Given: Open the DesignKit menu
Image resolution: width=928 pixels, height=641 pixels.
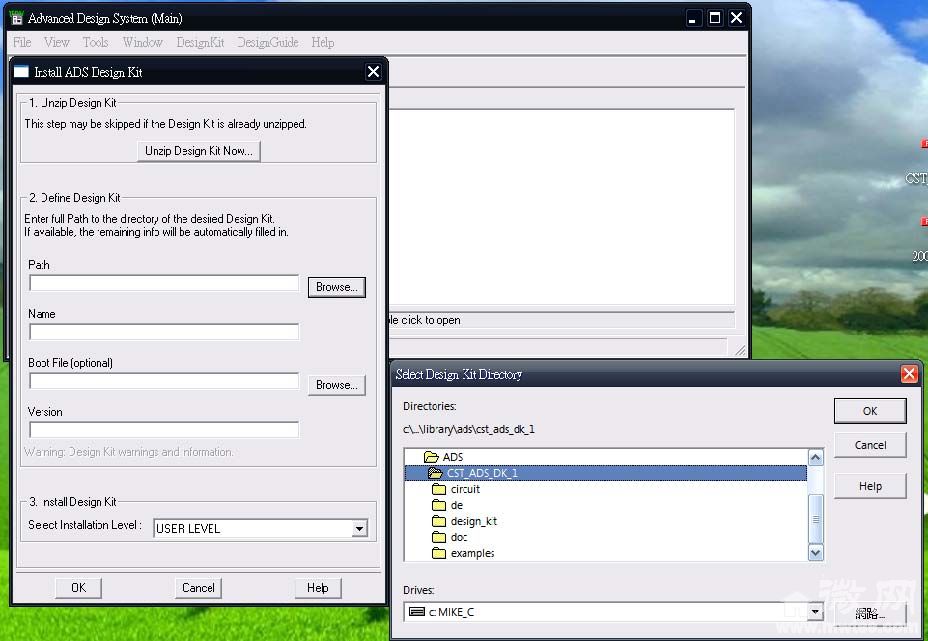Looking at the screenshot, I should tap(200, 43).
